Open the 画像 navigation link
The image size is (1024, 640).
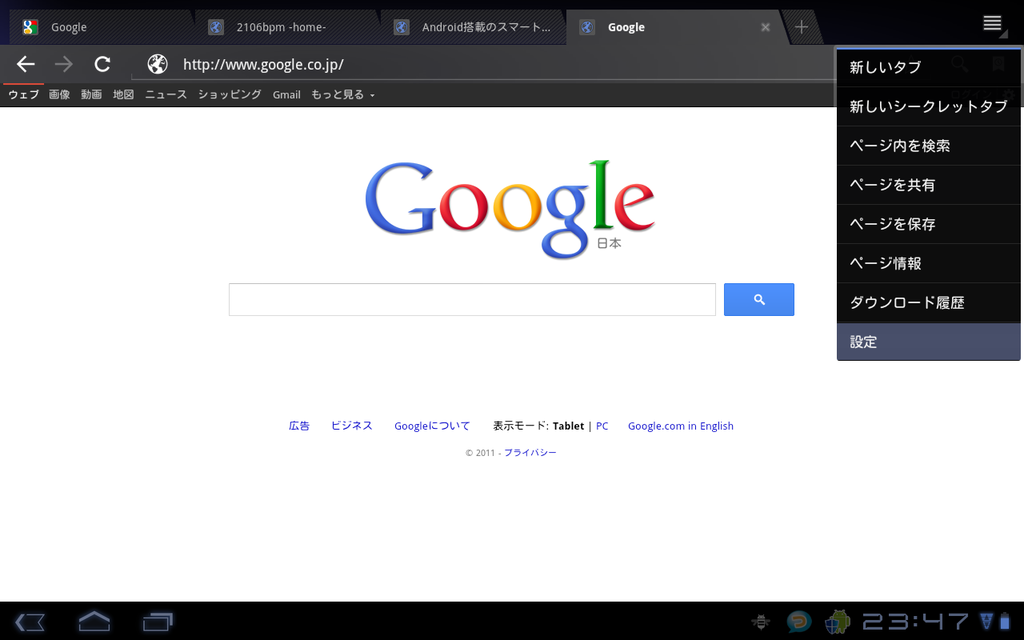59,95
